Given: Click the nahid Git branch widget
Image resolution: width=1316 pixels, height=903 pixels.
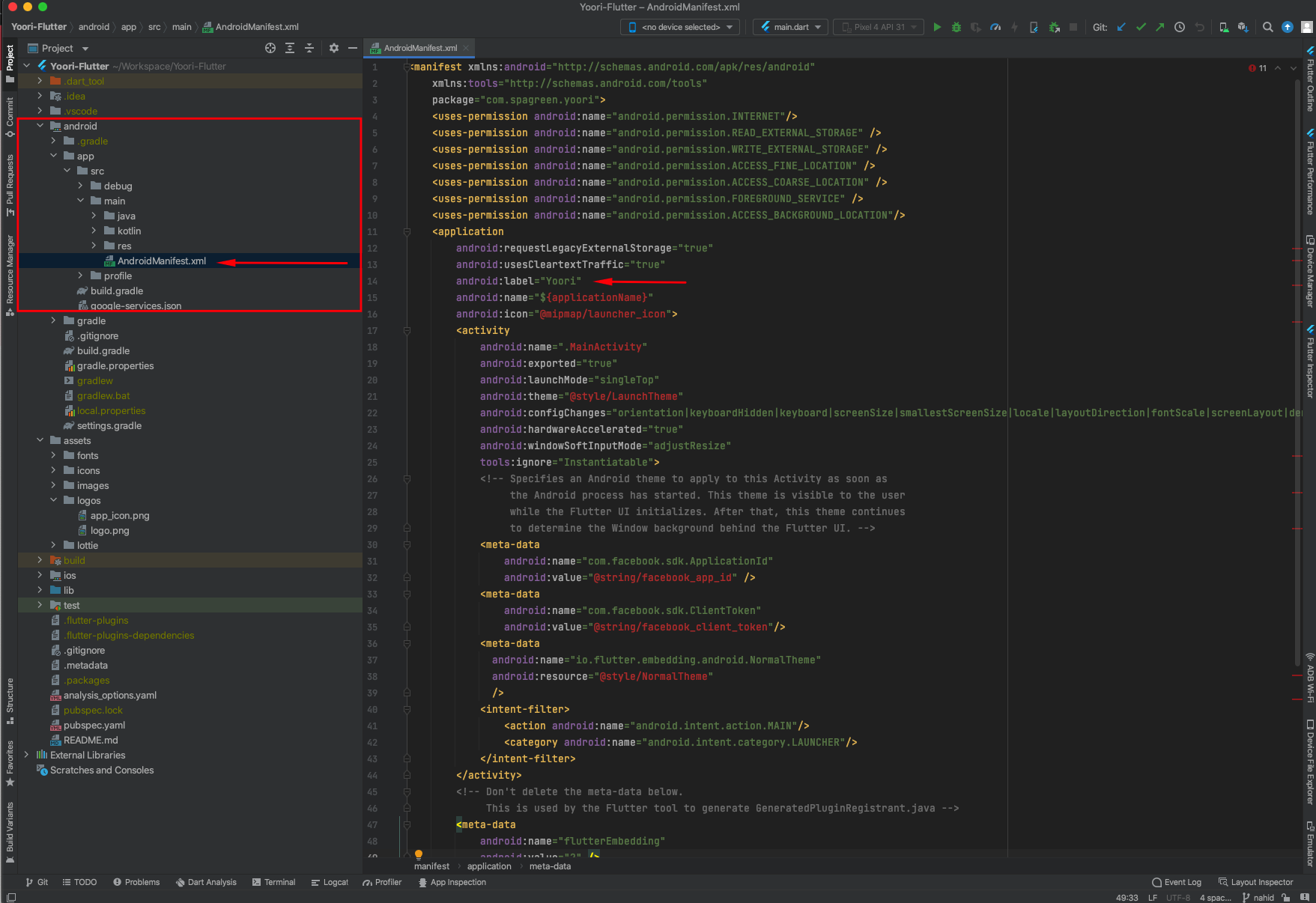Looking at the screenshot, I should pos(1258,897).
